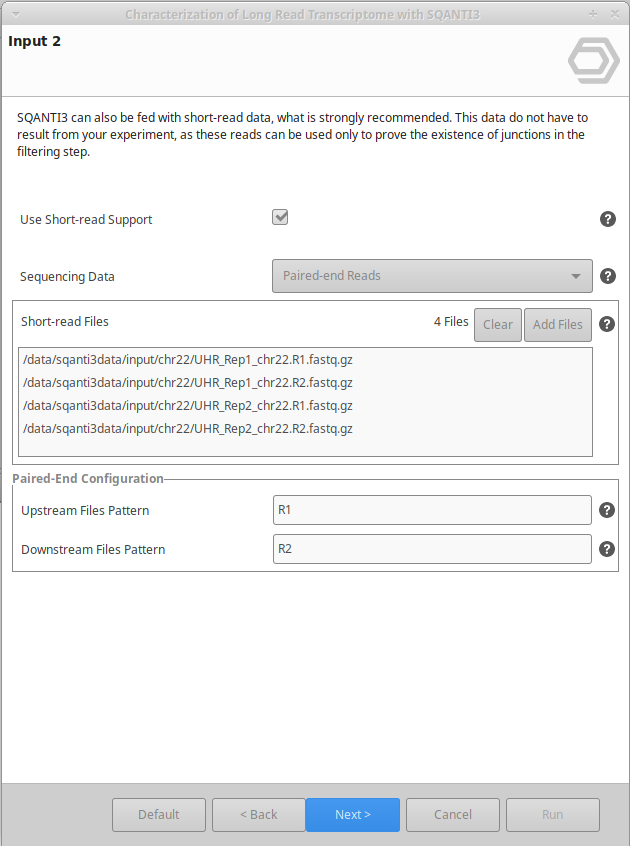The height and width of the screenshot is (846, 630).
Task: Open help for Upstream Files Pattern
Action: (607, 511)
